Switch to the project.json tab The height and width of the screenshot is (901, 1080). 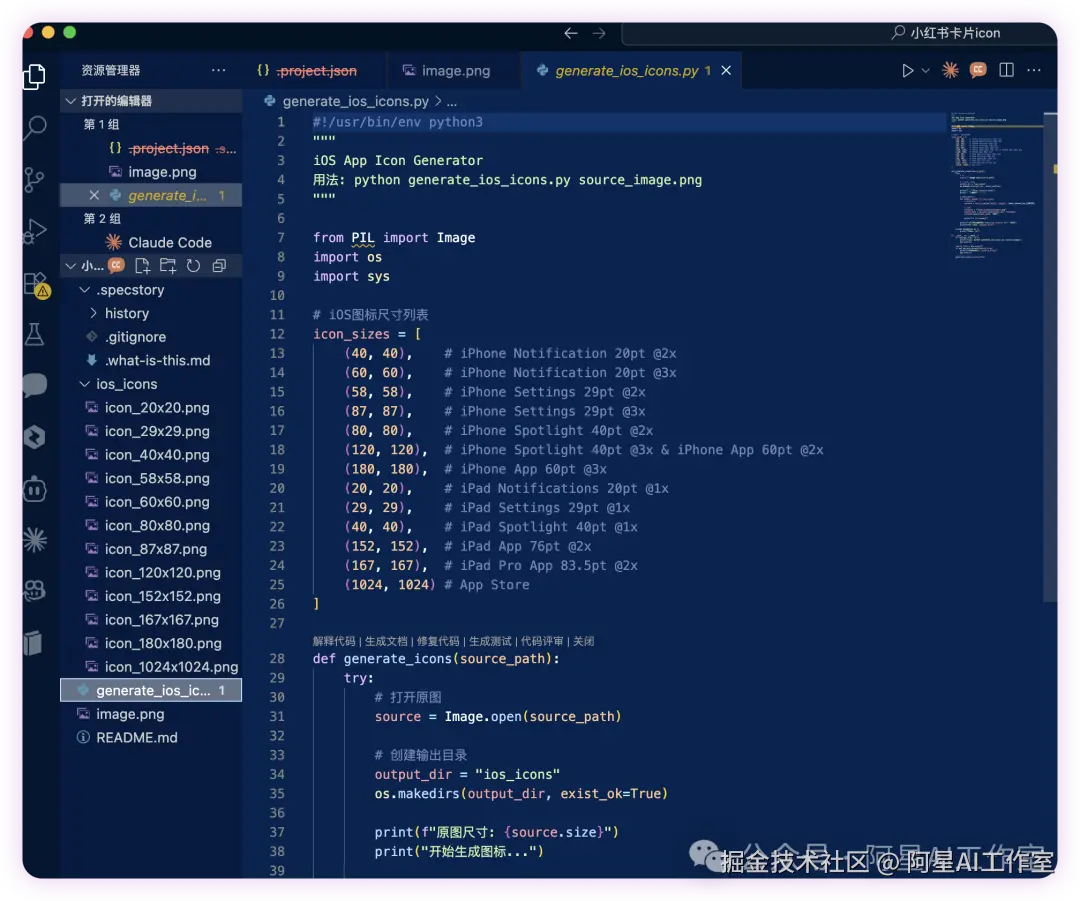316,70
